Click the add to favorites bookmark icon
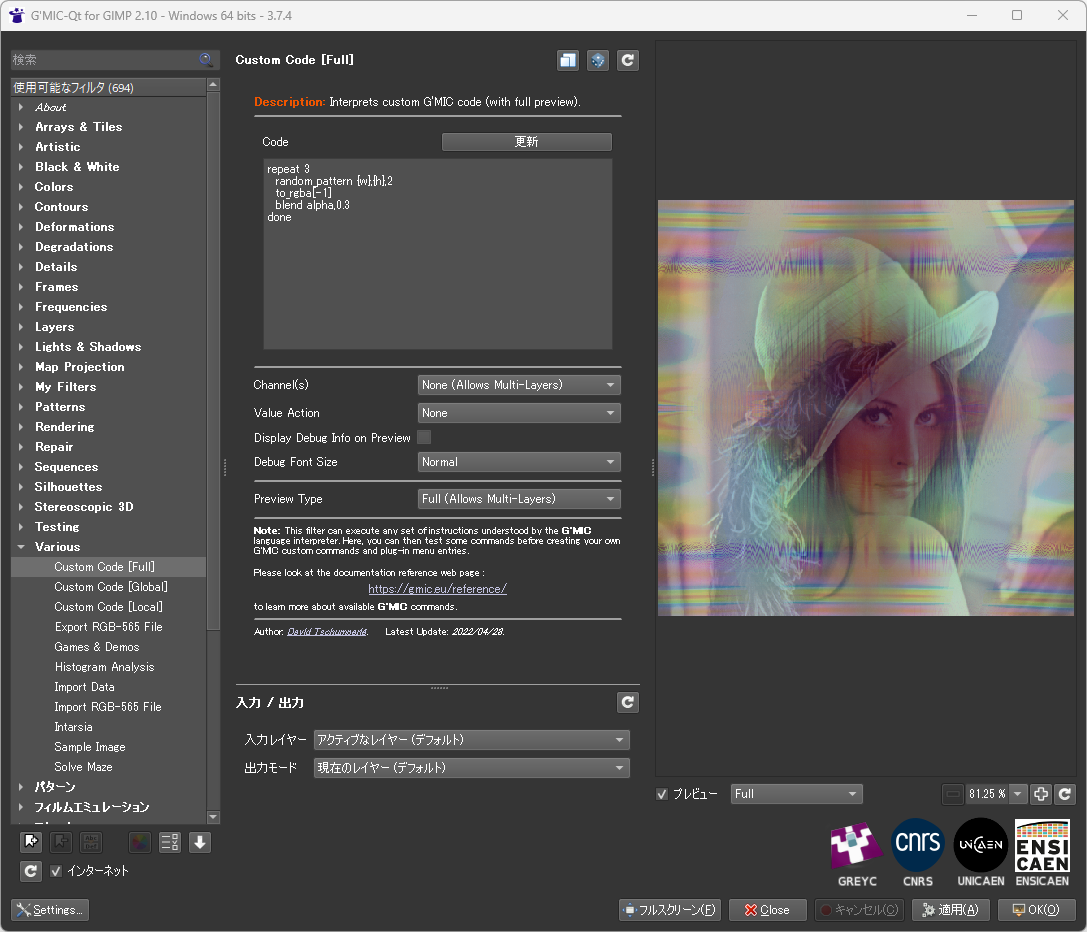This screenshot has width=1087, height=932. [30, 842]
